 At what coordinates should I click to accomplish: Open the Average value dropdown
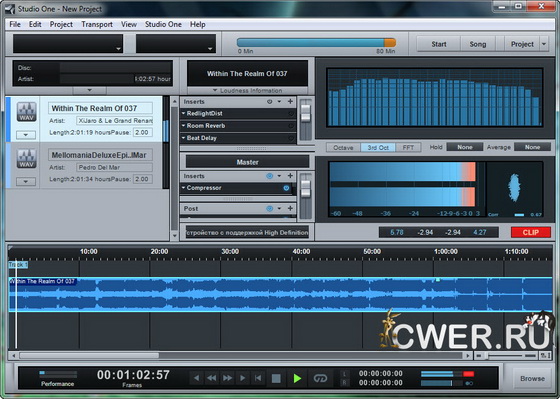pyautogui.click(x=532, y=147)
